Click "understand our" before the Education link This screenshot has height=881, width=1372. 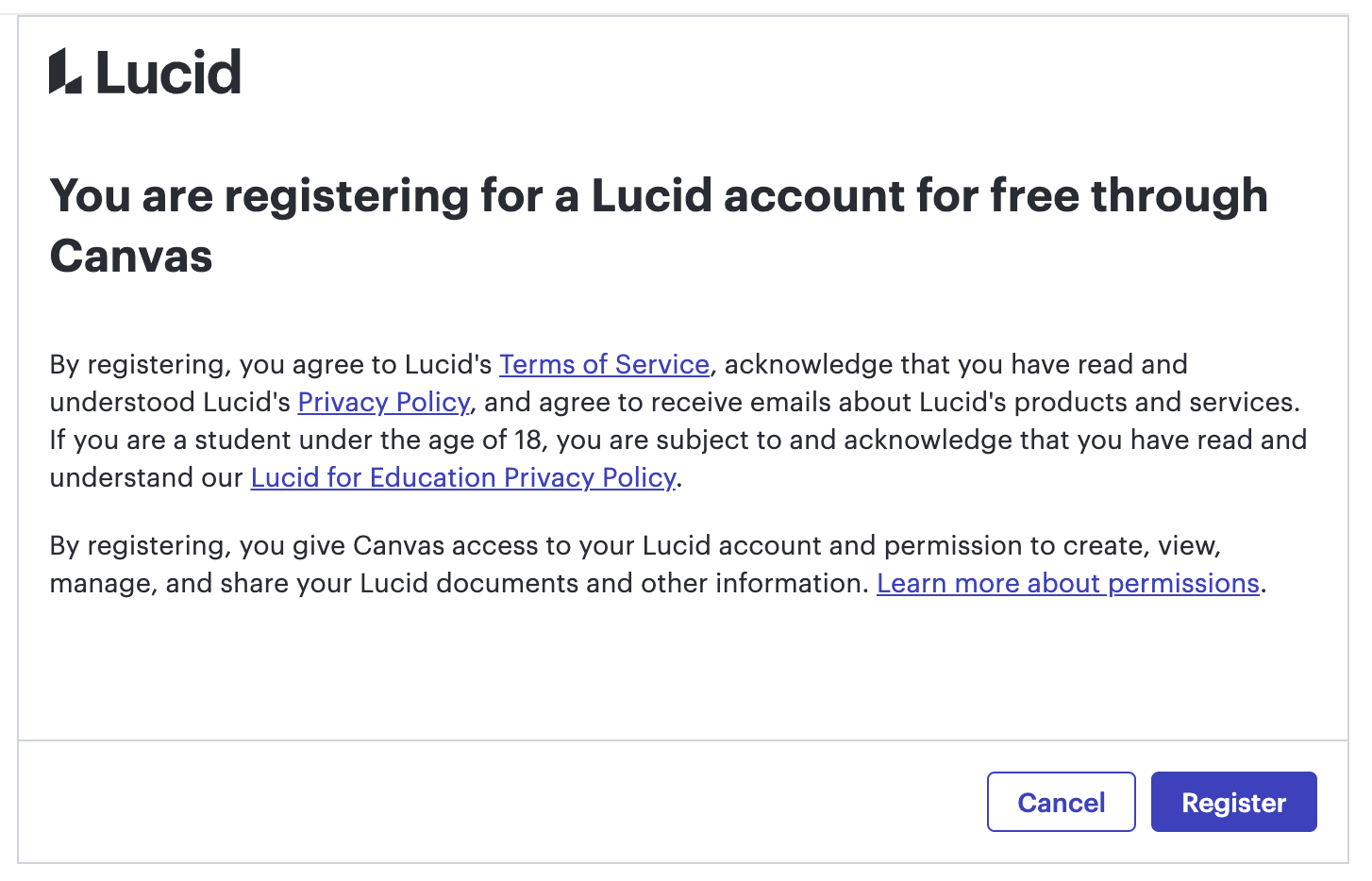(x=146, y=478)
